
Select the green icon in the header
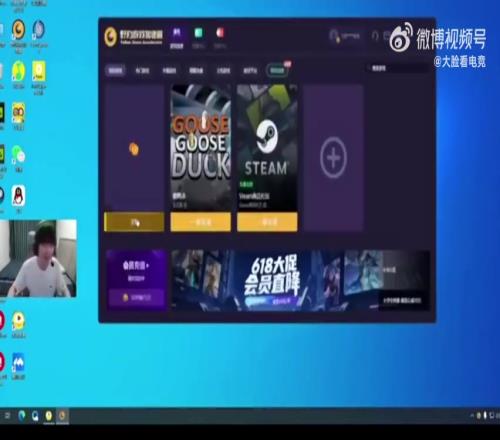pos(199,38)
